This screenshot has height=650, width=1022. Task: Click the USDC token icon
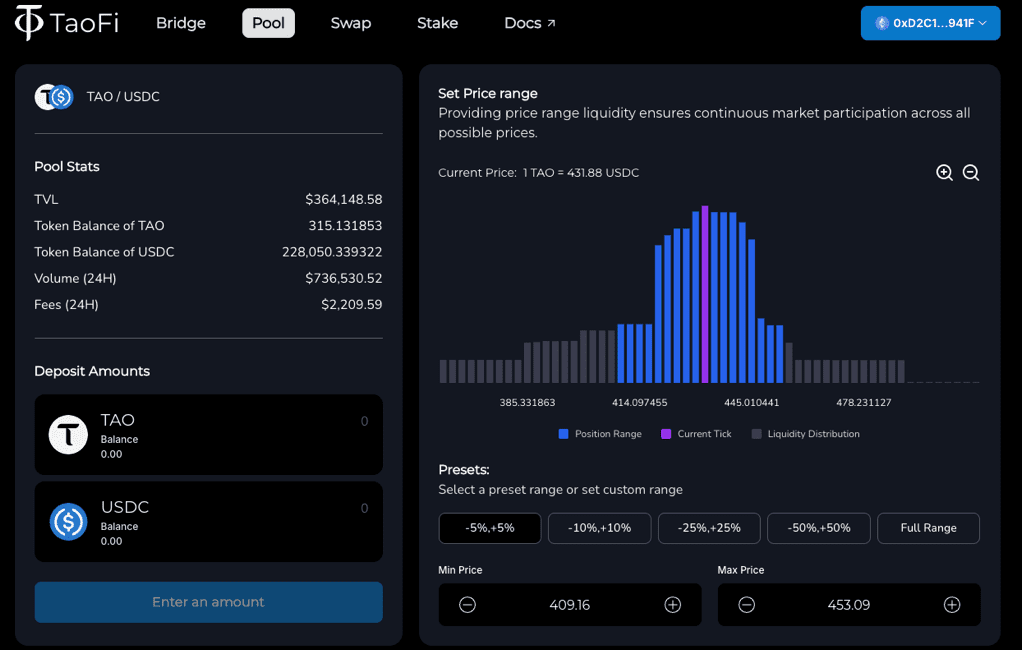coord(68,522)
